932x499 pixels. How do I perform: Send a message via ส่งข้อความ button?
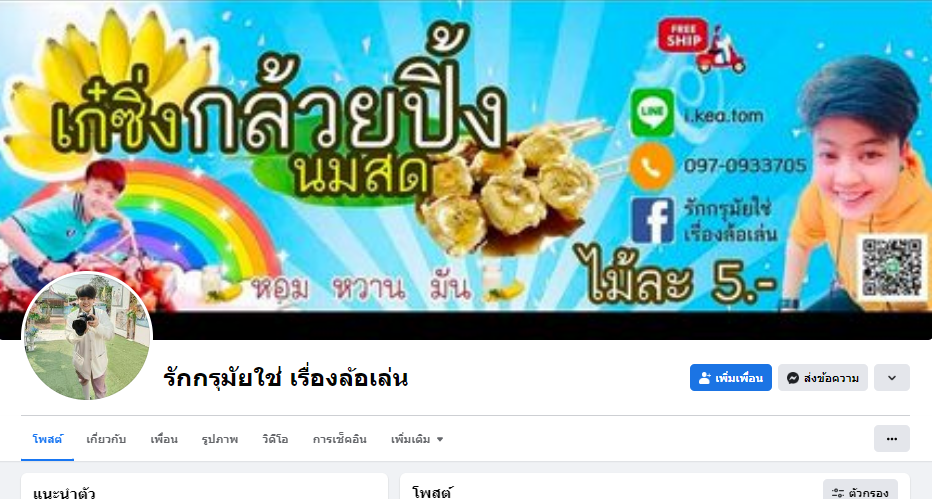(x=823, y=378)
